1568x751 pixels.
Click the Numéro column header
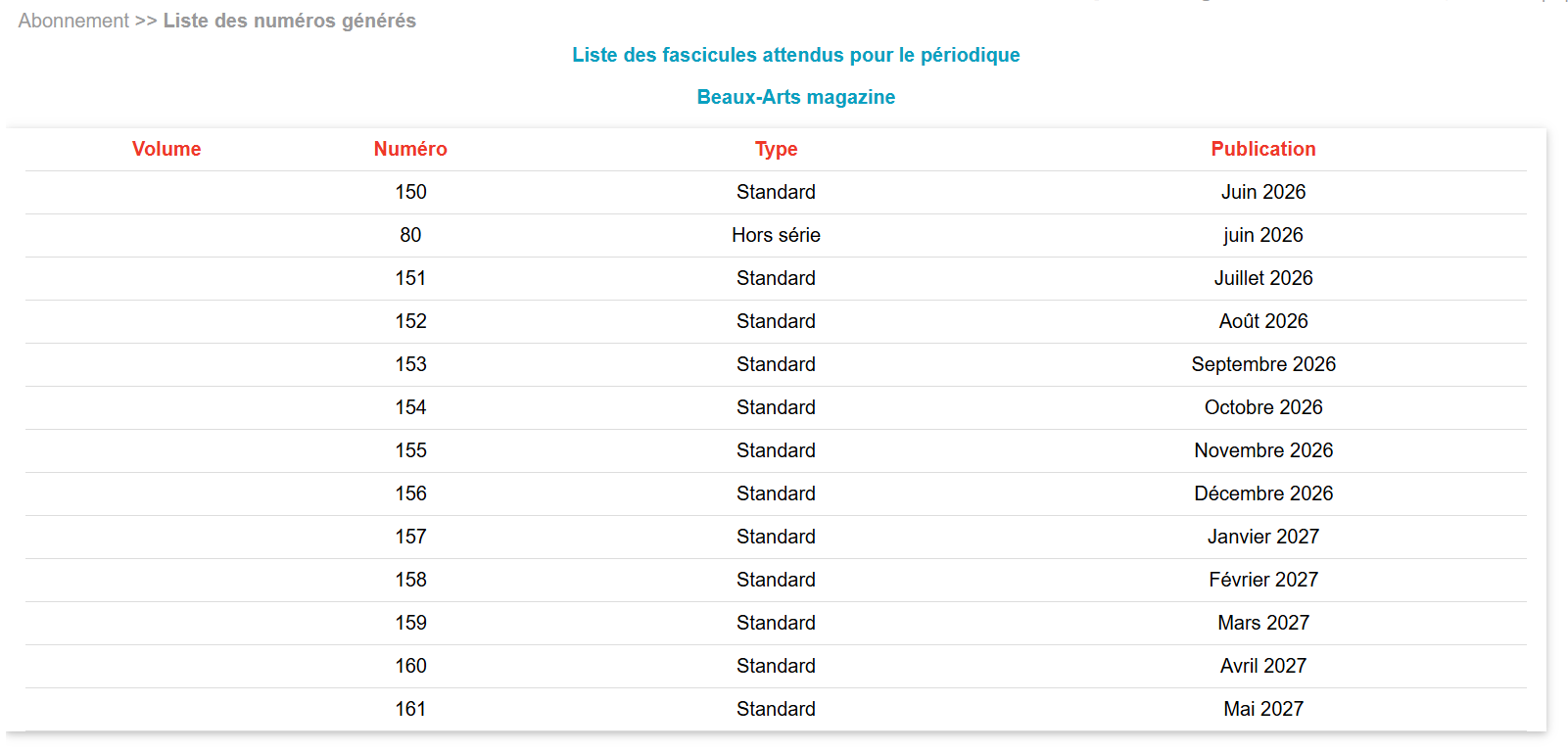coord(410,149)
